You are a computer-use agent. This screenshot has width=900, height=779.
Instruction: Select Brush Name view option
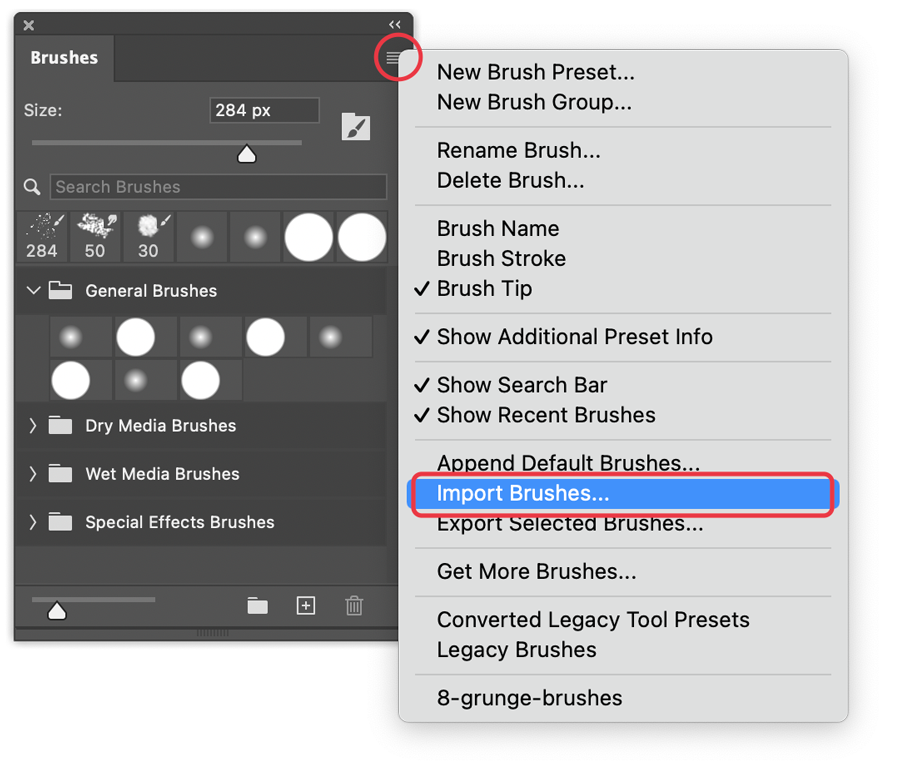[x=498, y=228]
